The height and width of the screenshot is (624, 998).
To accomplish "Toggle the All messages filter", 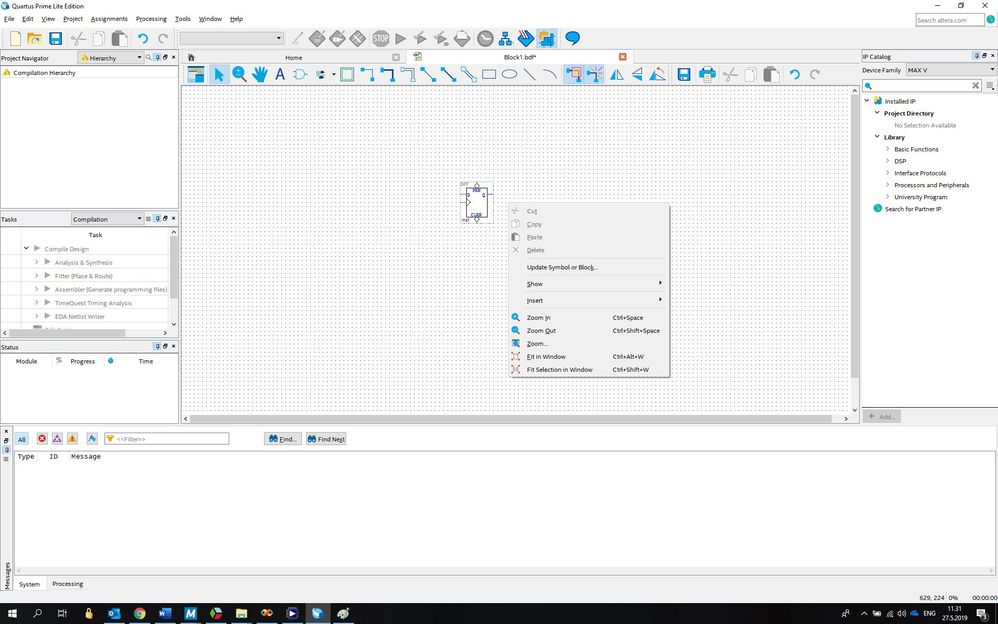I will pyautogui.click(x=21, y=438).
